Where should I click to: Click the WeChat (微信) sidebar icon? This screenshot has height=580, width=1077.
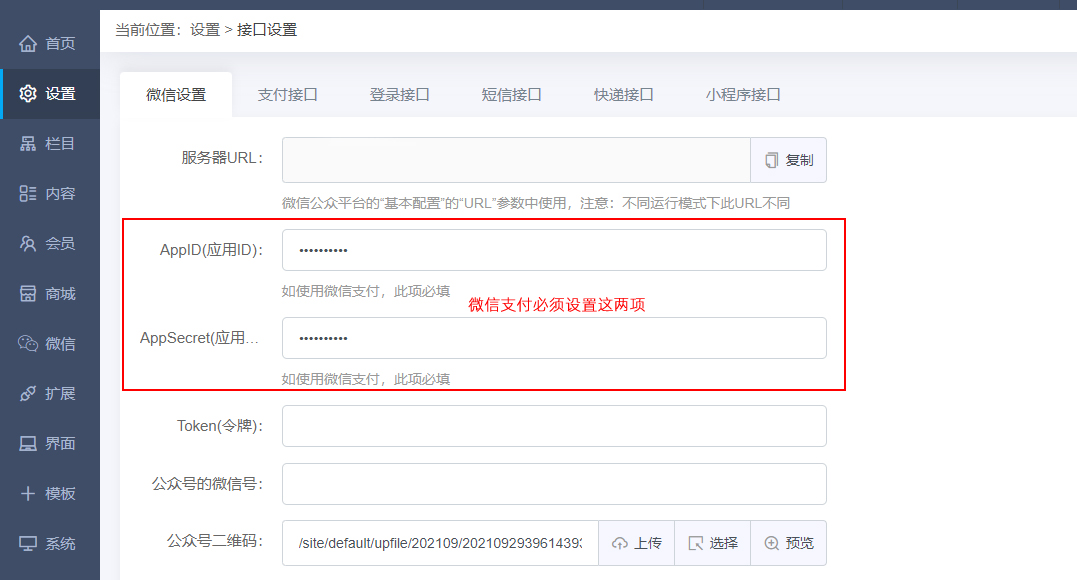[28, 344]
